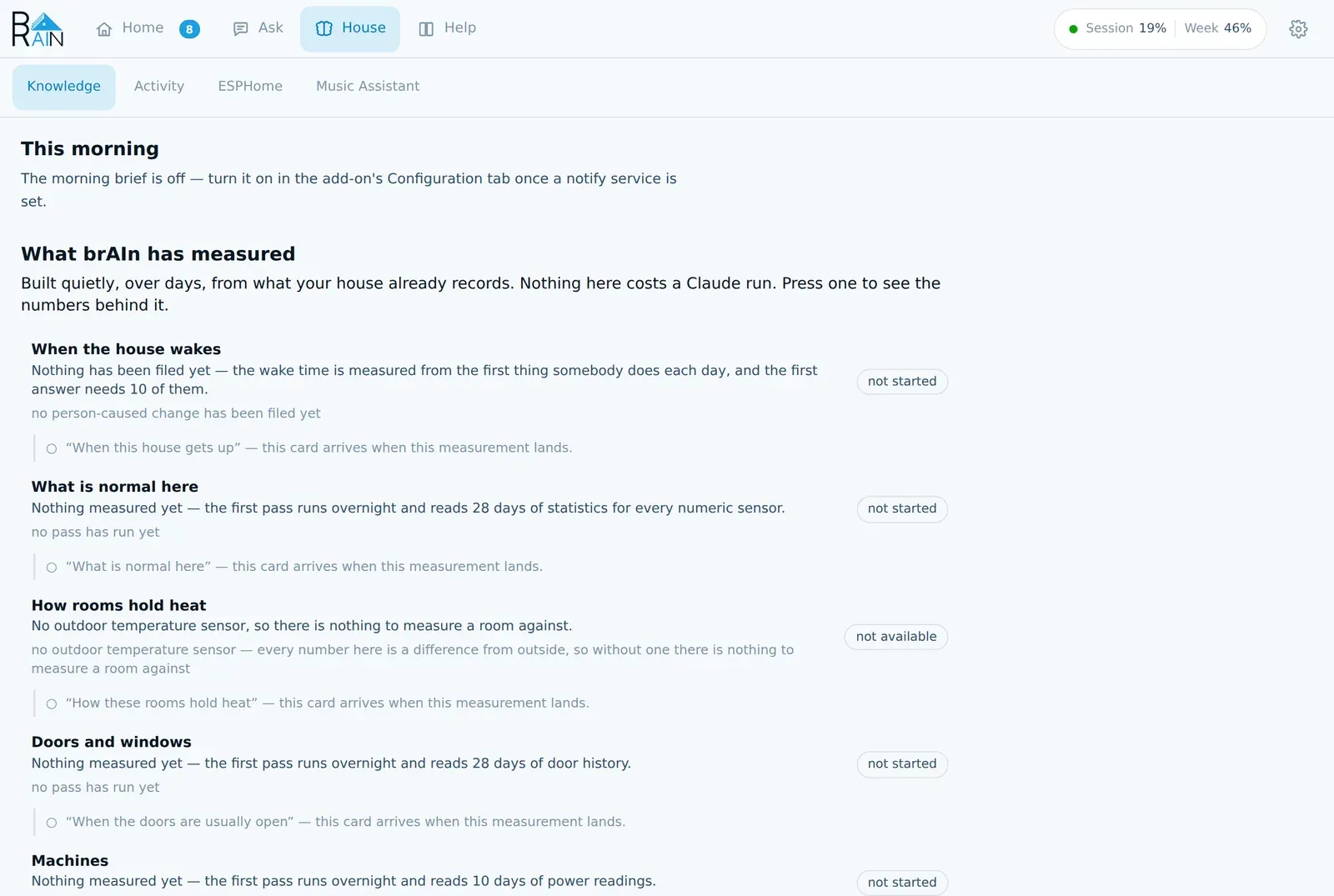Screen dimensions: 1334x896
Task: Switch to the Knowledge tab
Action: 64,87
